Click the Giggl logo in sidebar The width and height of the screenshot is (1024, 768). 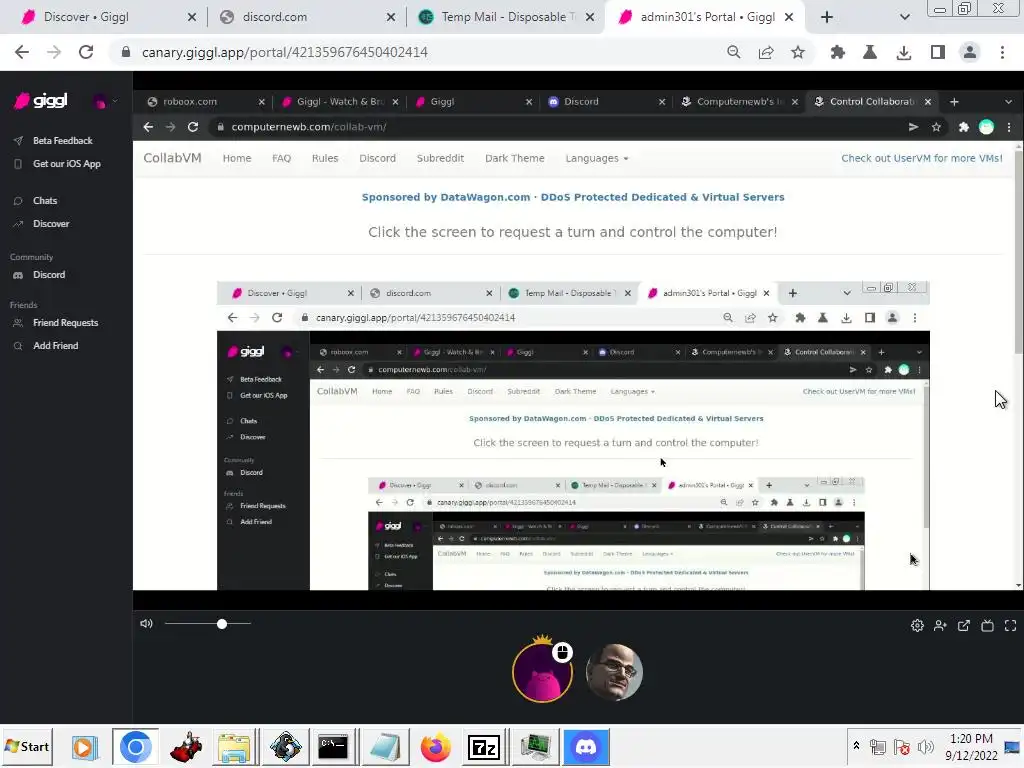pyautogui.click(x=40, y=101)
